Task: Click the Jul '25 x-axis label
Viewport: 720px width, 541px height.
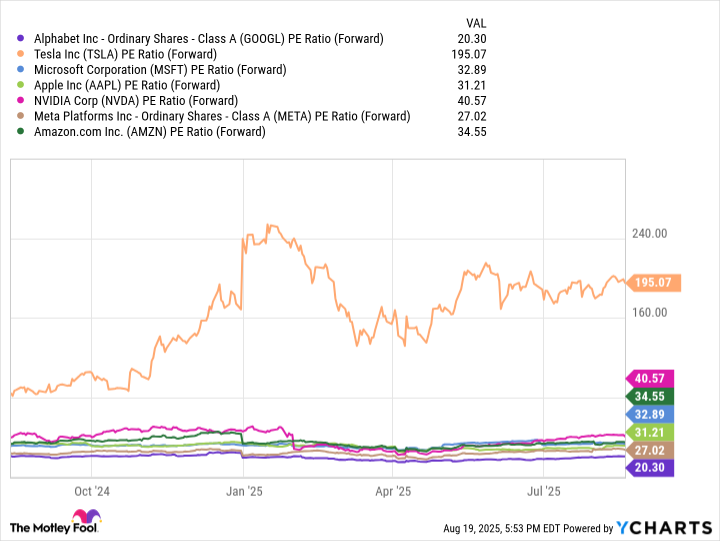Action: 544,491
